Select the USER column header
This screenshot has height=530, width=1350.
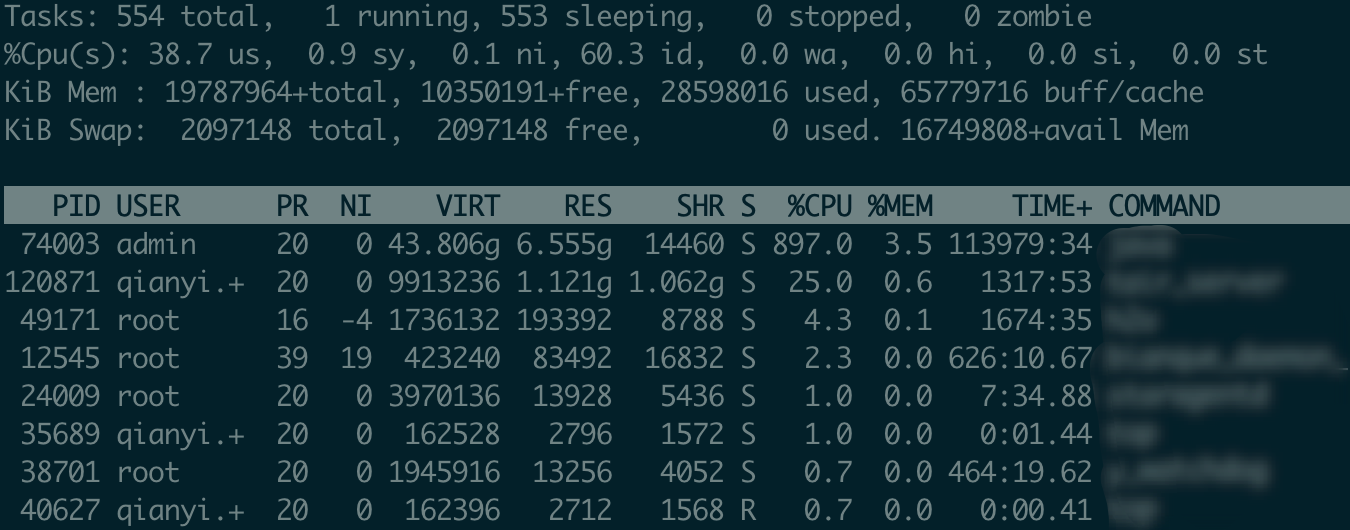point(148,207)
